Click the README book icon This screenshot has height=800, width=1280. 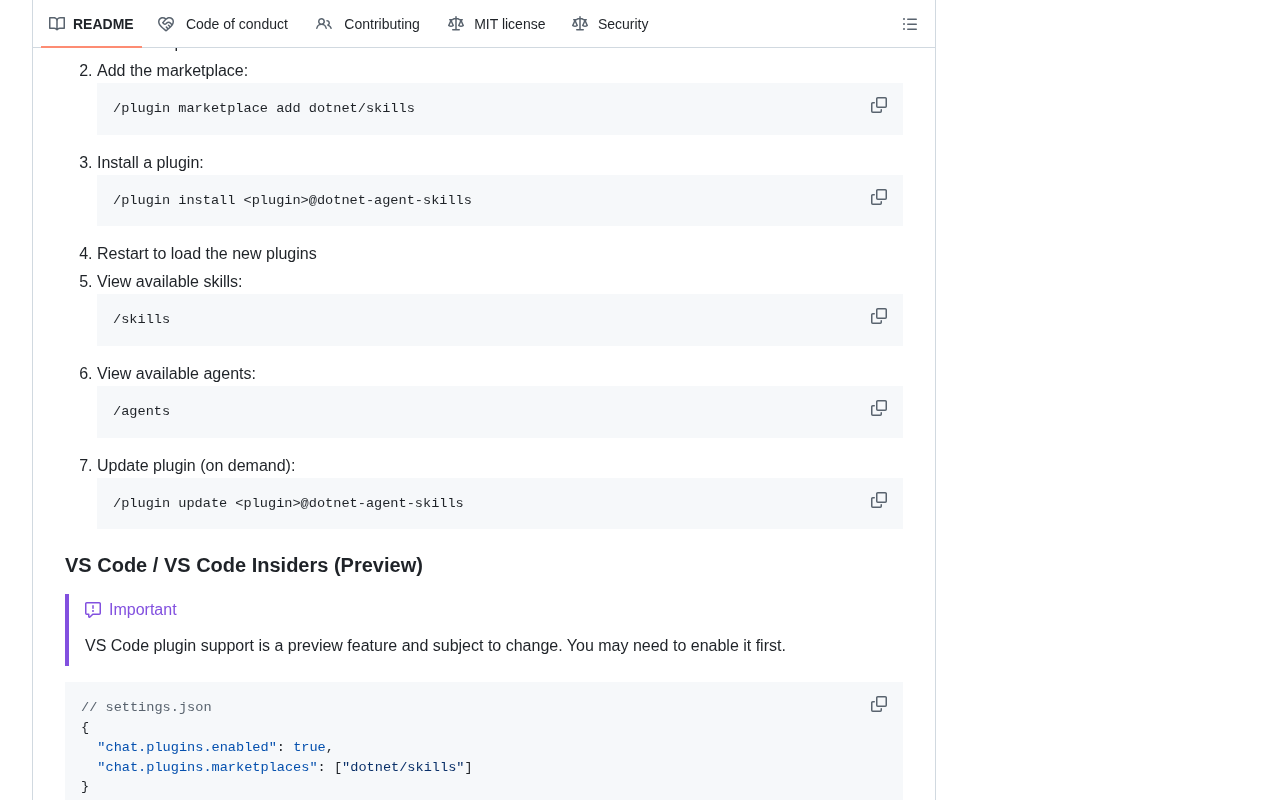click(x=57, y=24)
